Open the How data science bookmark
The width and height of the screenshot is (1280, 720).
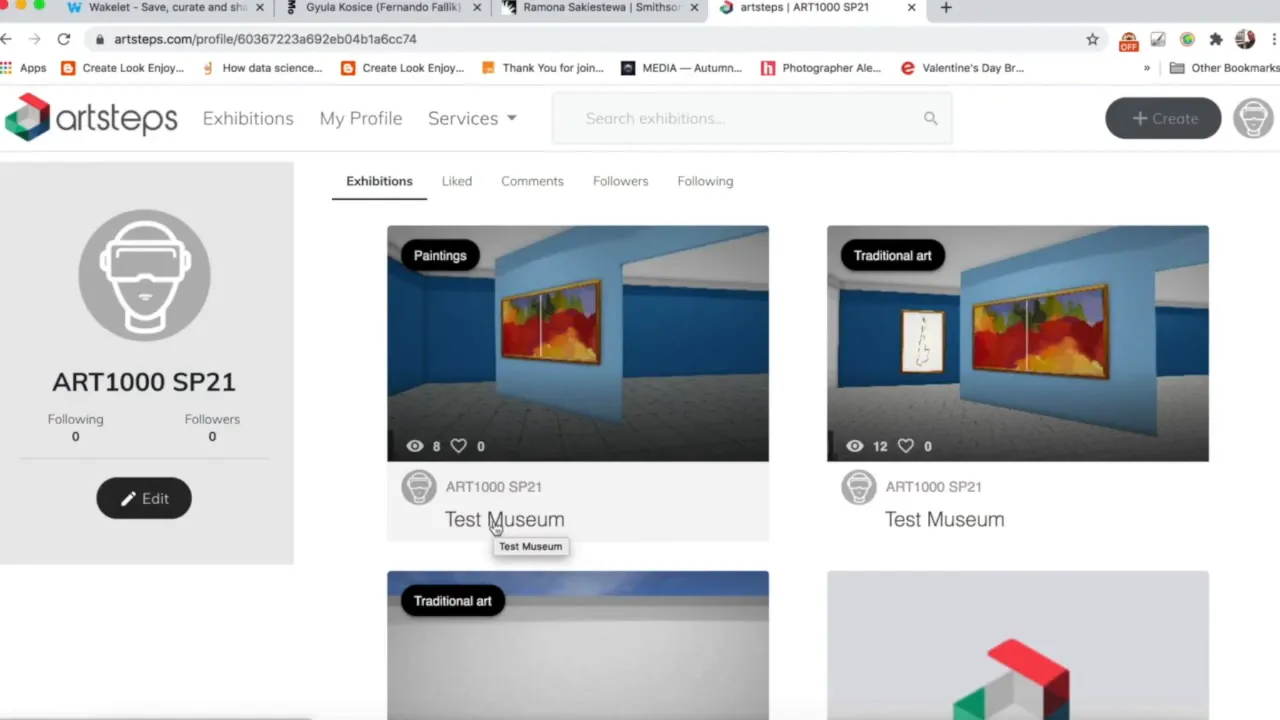pyautogui.click(x=262, y=68)
